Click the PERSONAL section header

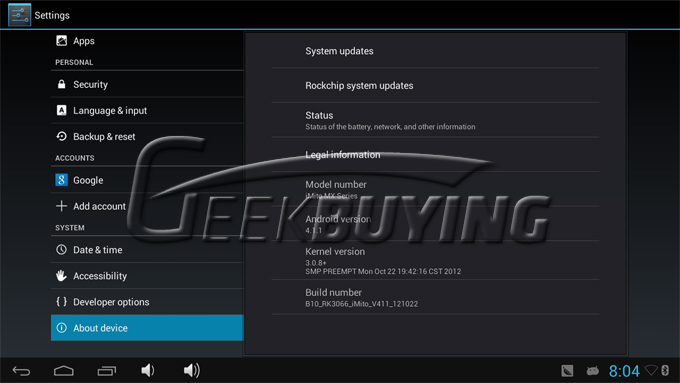point(74,62)
